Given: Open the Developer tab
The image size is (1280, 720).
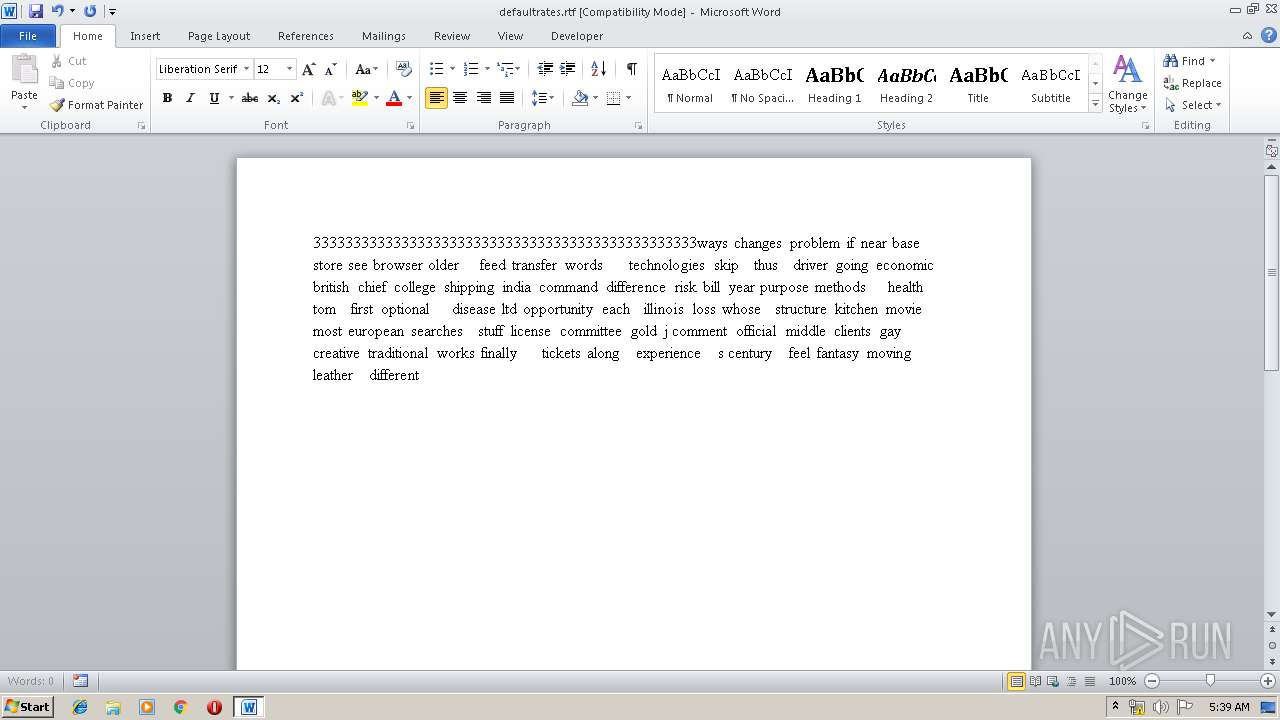Looking at the screenshot, I should [x=577, y=36].
